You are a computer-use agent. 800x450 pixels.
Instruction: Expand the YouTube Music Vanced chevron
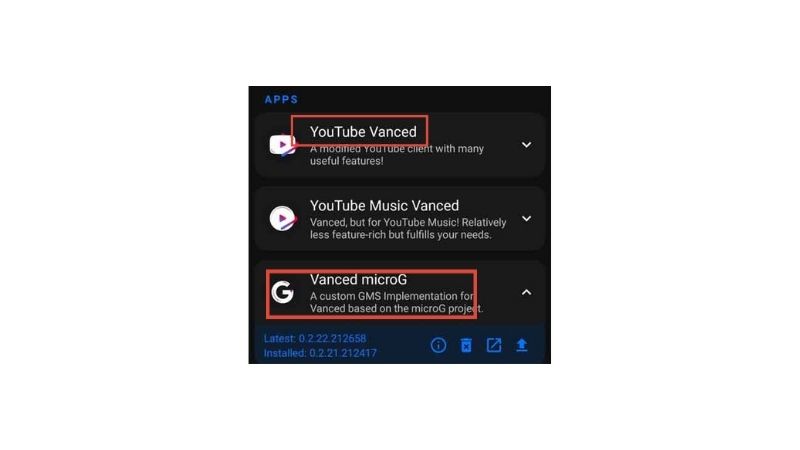point(527,218)
